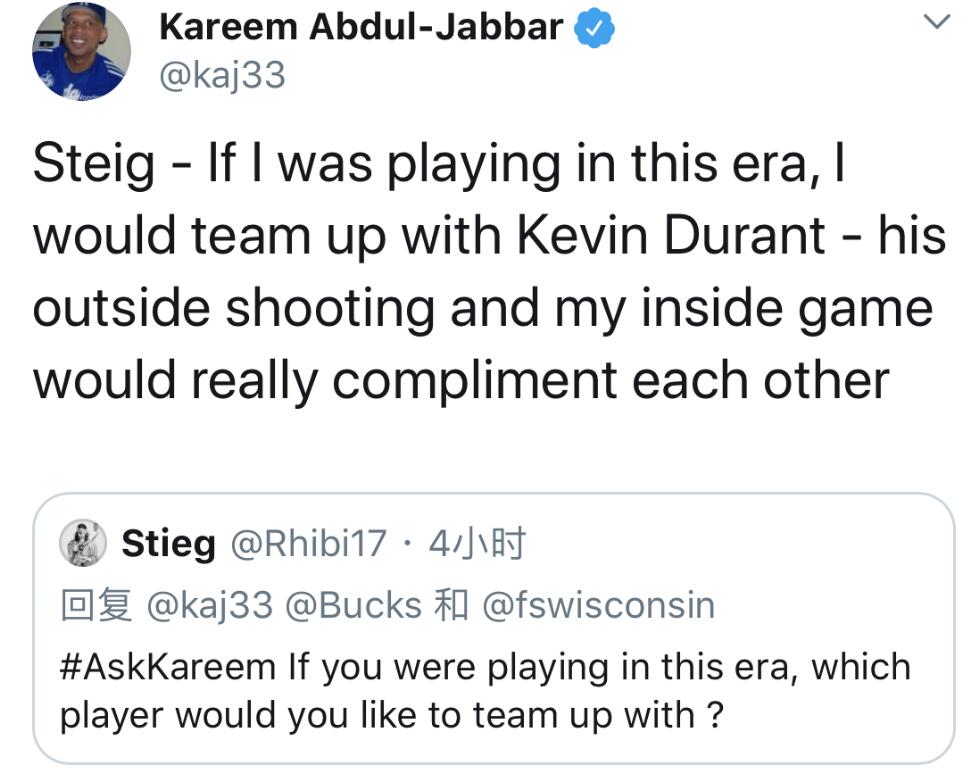Click the blue verified badge
This screenshot has height=775, width=969.
pyautogui.click(x=596, y=29)
